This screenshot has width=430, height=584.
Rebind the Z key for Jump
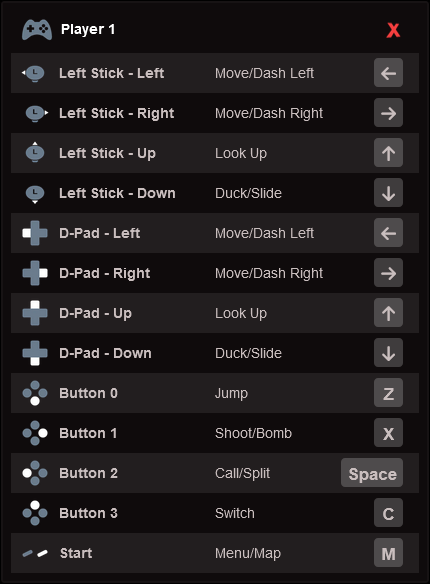click(388, 393)
